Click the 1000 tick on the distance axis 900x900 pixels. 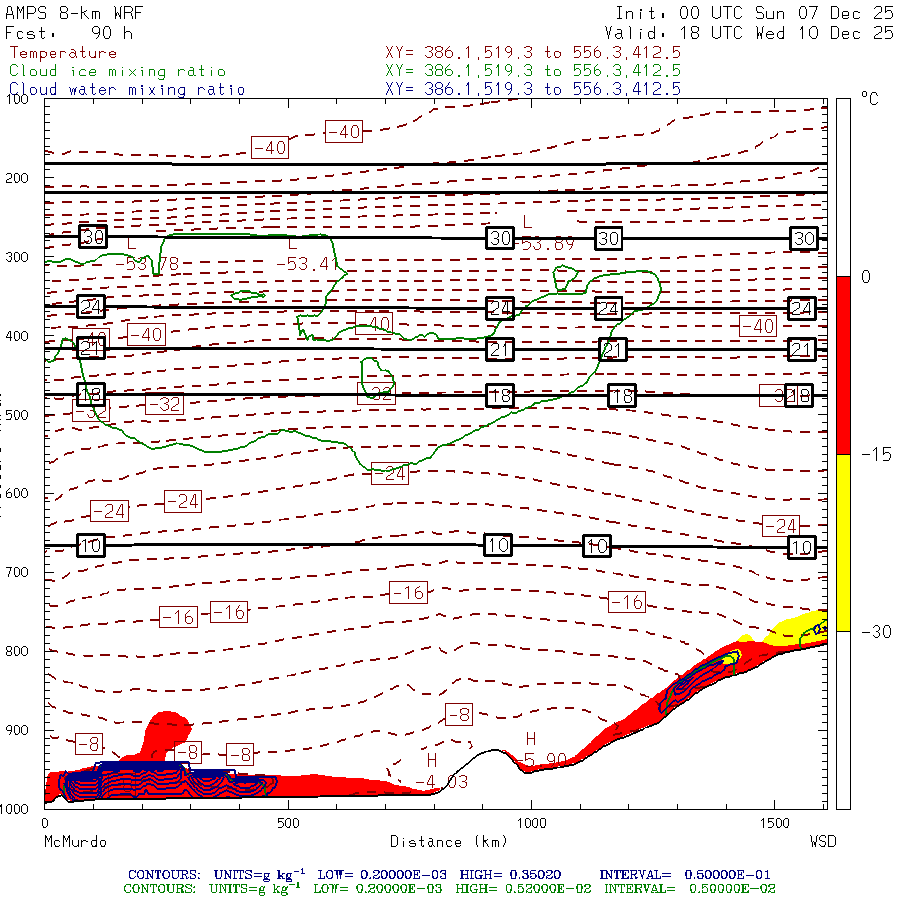(532, 823)
